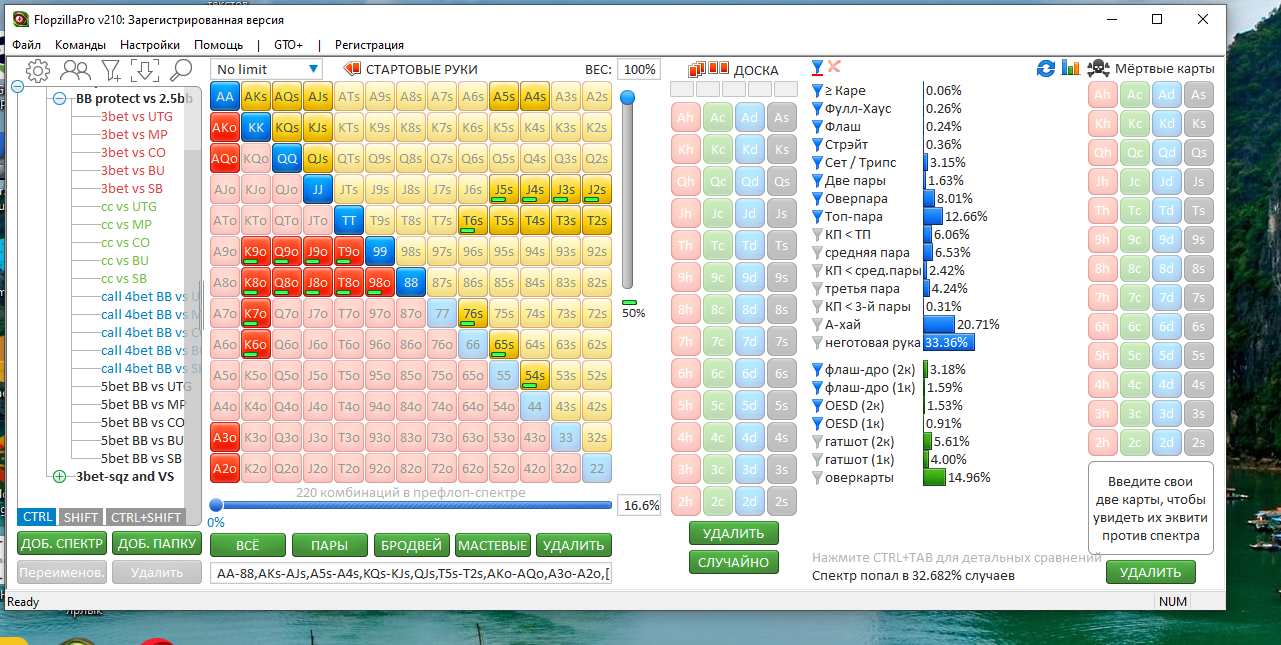Select the AA hand cell

pyautogui.click(x=226, y=96)
